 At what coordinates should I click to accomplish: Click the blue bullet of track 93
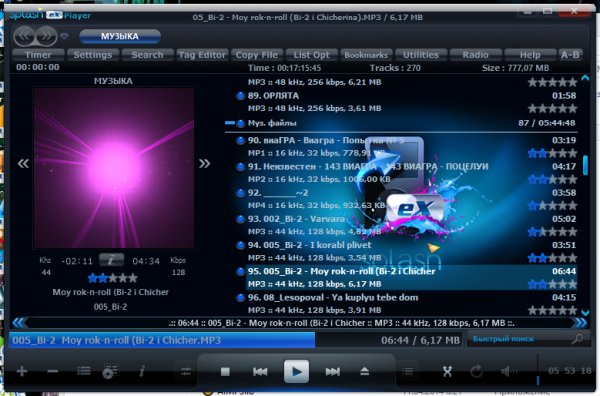(x=240, y=219)
